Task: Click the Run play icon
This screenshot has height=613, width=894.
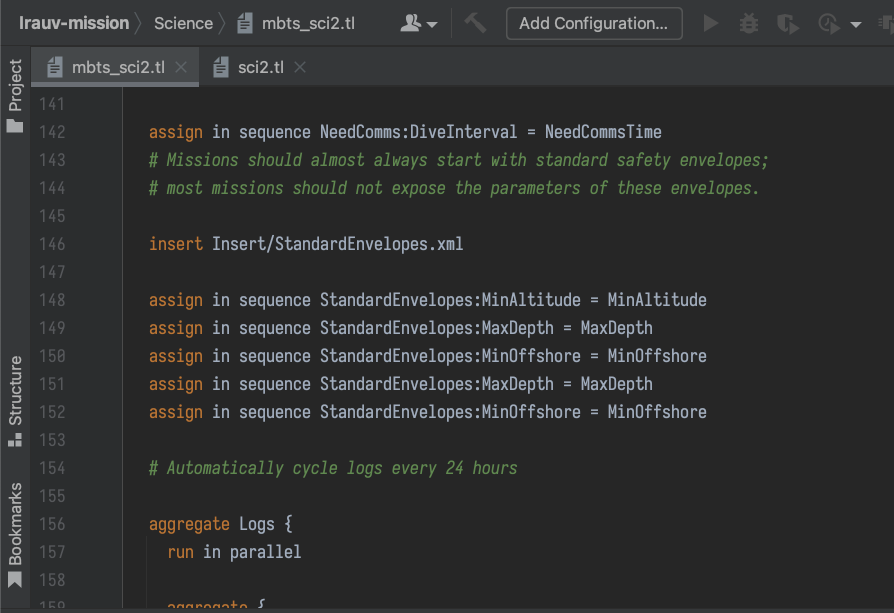Action: (711, 23)
